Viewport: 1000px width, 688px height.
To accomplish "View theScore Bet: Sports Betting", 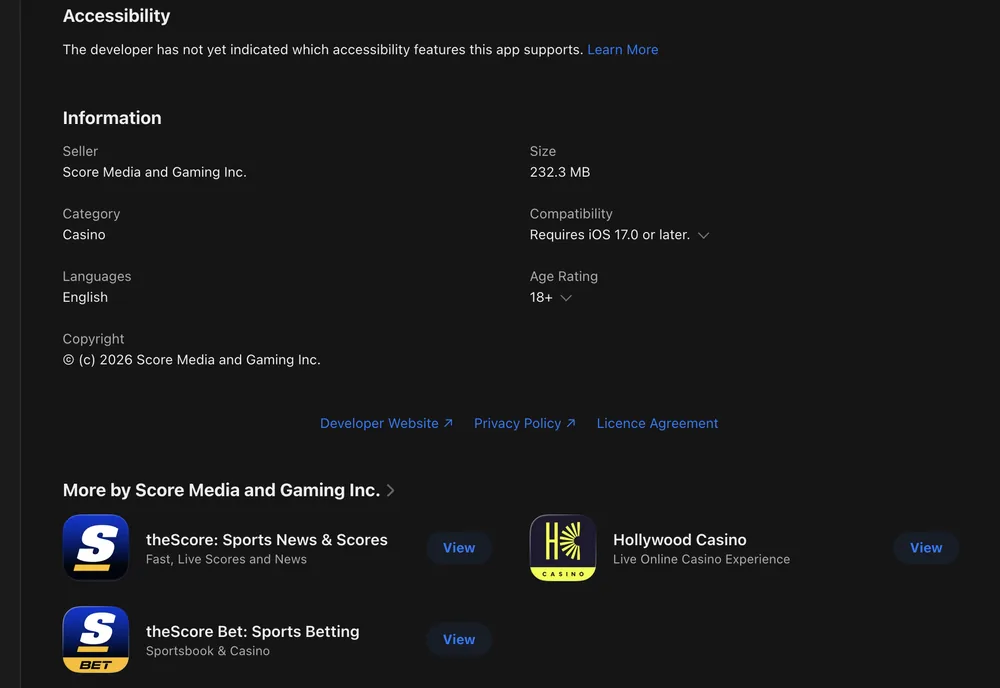I will [x=459, y=640].
